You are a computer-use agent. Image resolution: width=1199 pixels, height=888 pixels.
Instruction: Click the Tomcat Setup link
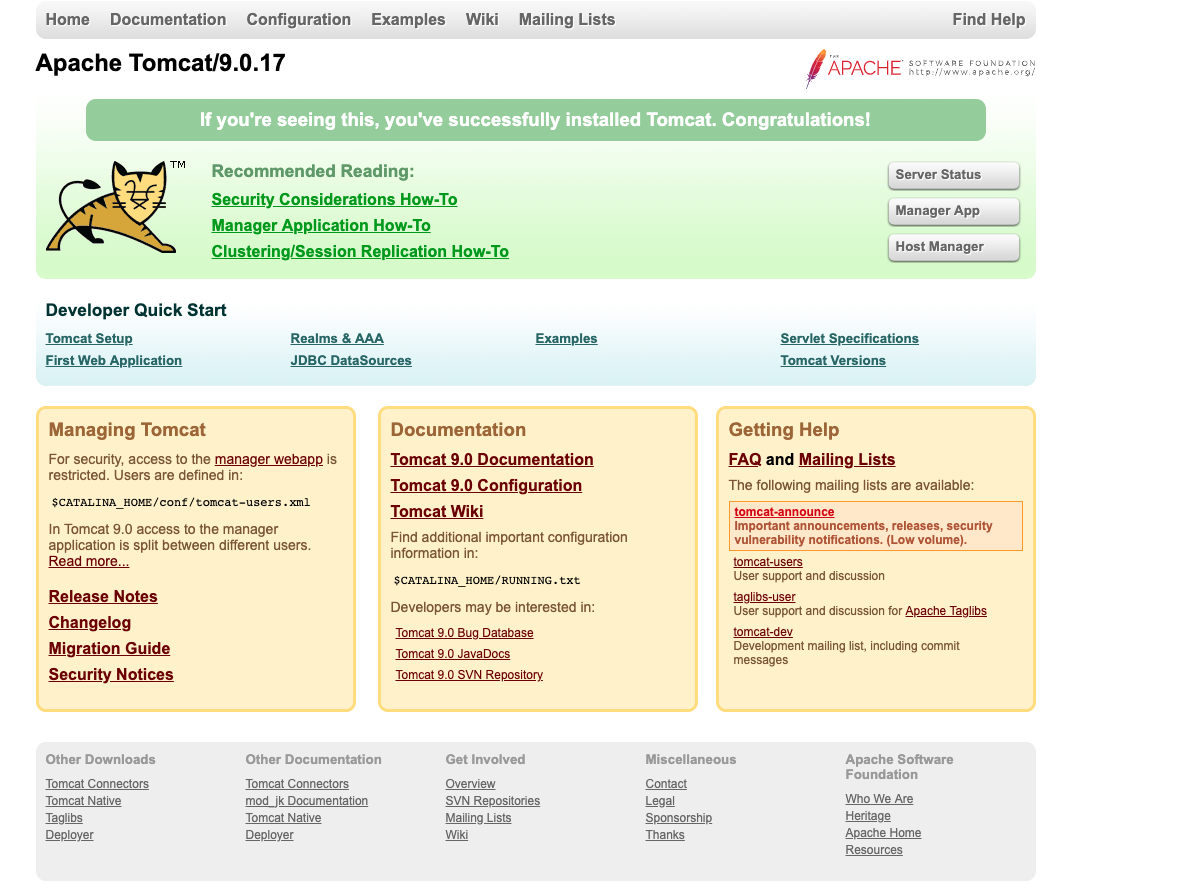(89, 339)
